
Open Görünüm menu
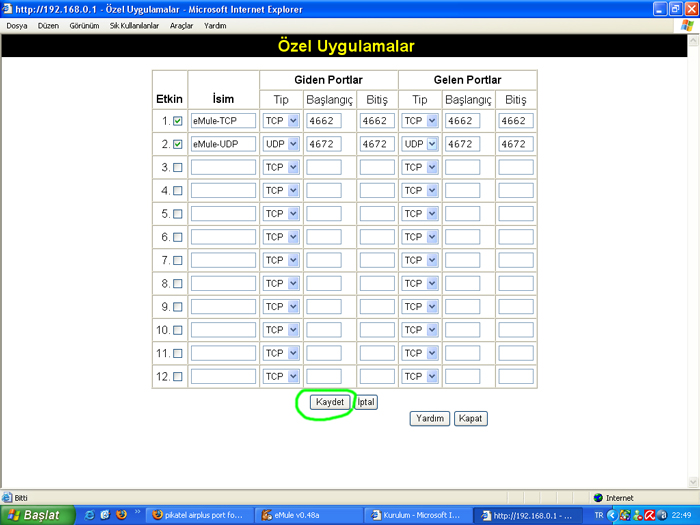[x=84, y=26]
